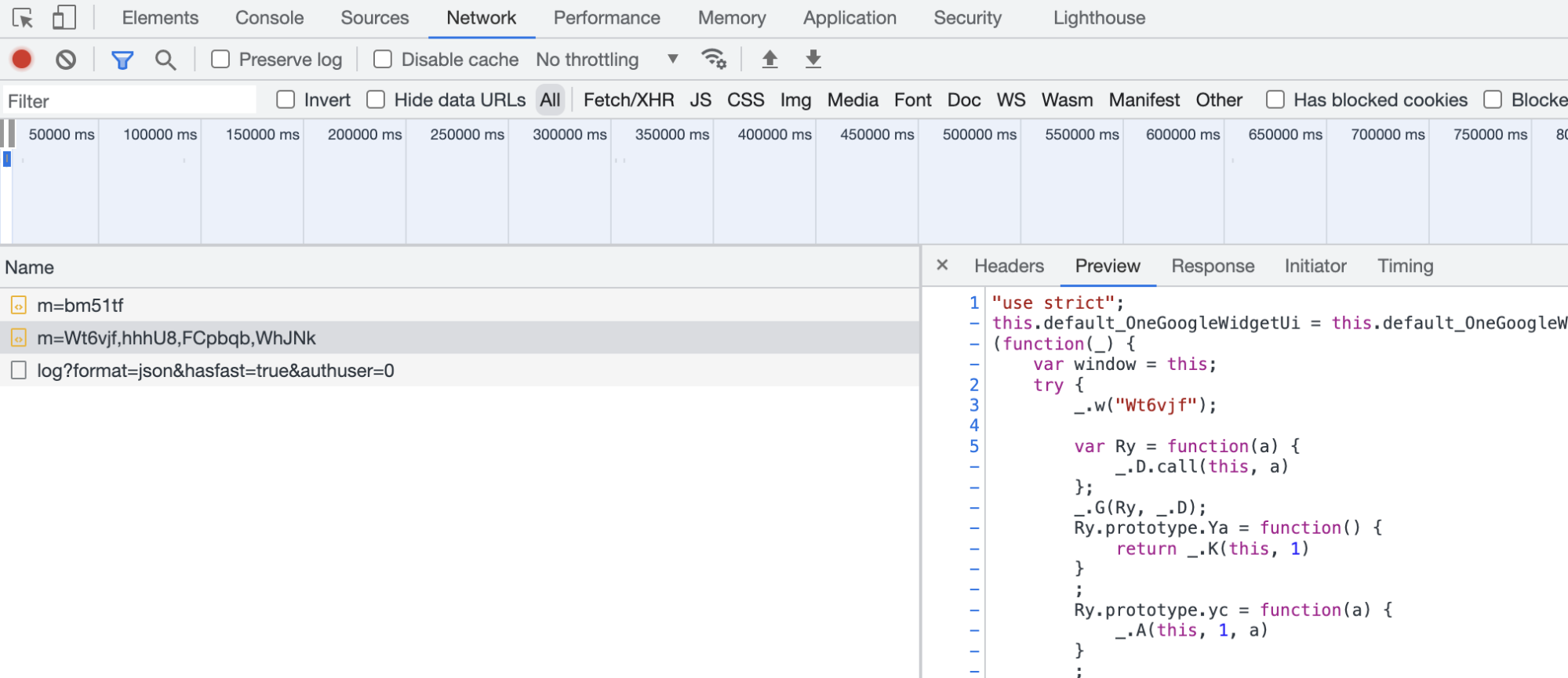Tick the Hide data URLs checkbox

377,100
